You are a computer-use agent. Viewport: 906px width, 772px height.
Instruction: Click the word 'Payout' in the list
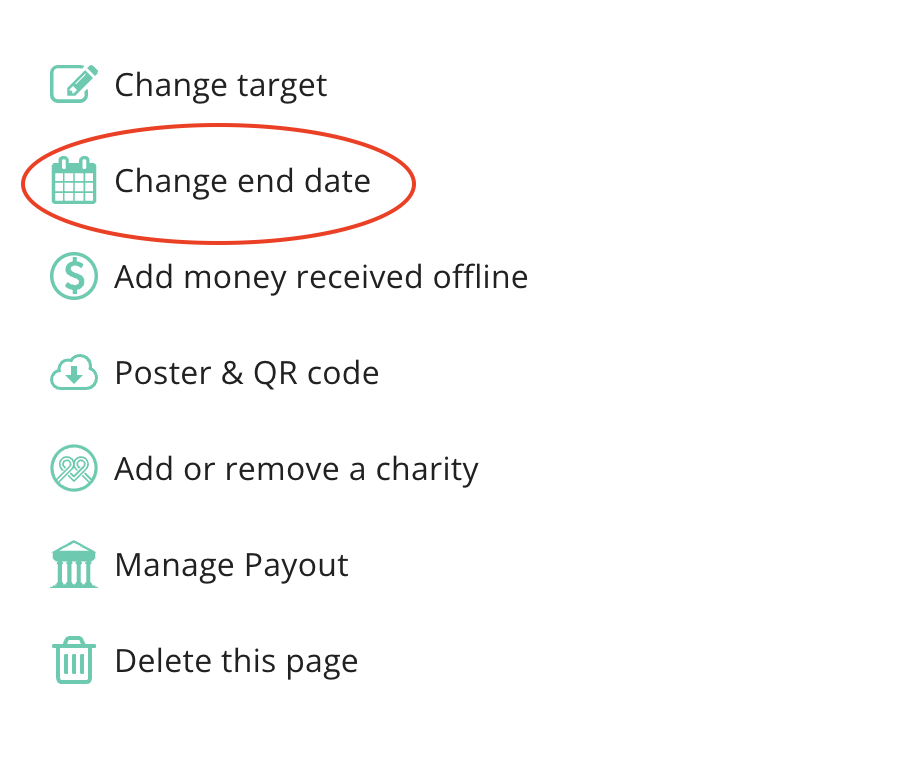(x=296, y=565)
